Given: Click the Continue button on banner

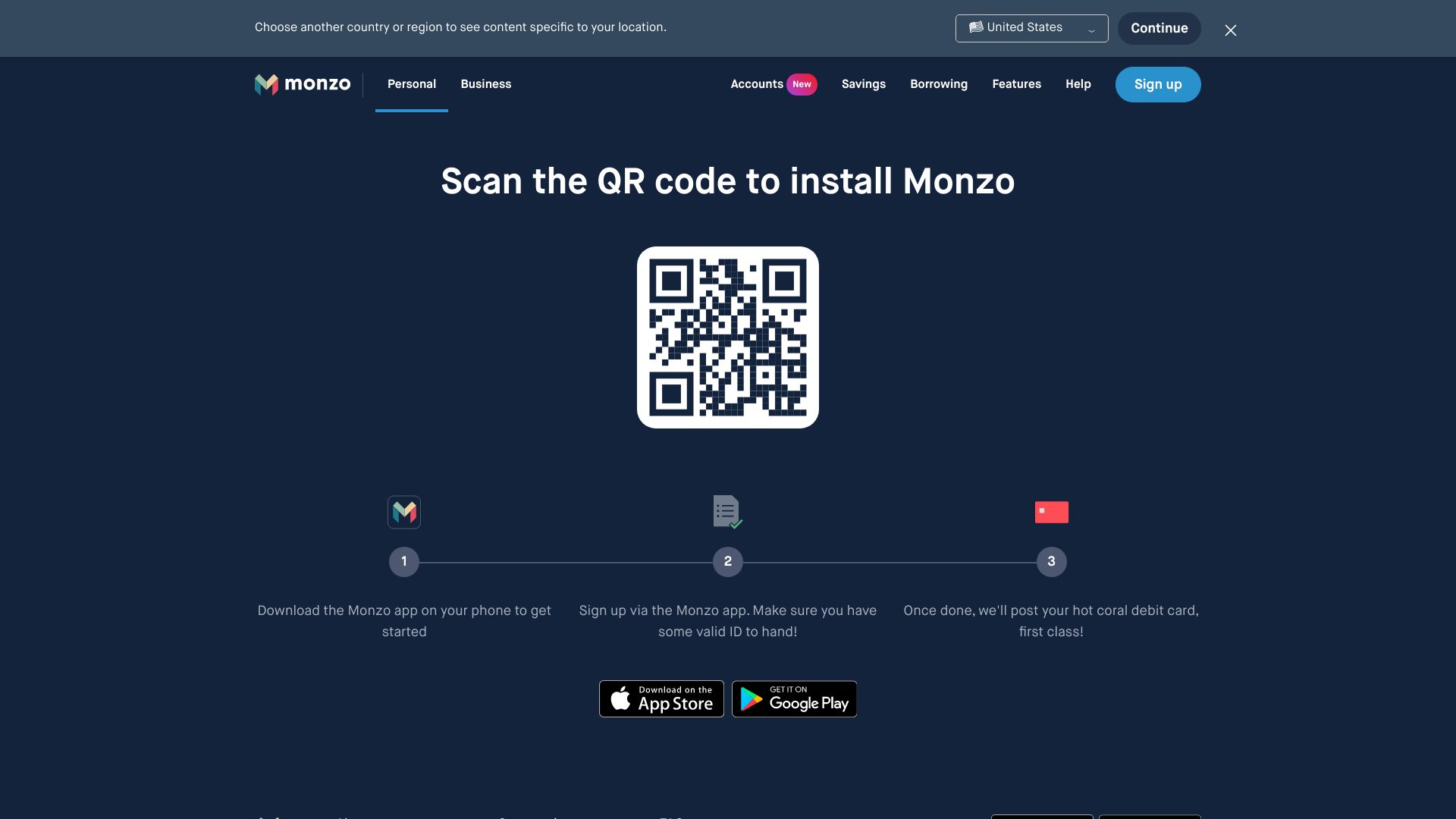Looking at the screenshot, I should 1159,28.
